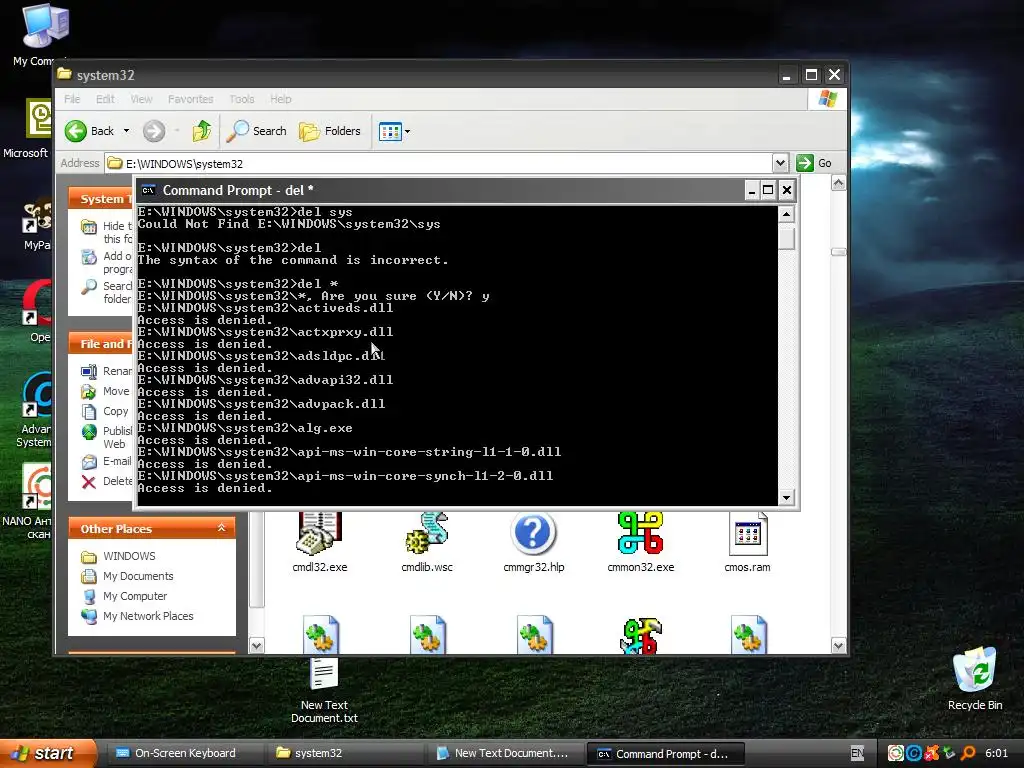Viewport: 1024px width, 768px height.
Task: Open the WINDOWS link in Other Places
Action: click(129, 556)
